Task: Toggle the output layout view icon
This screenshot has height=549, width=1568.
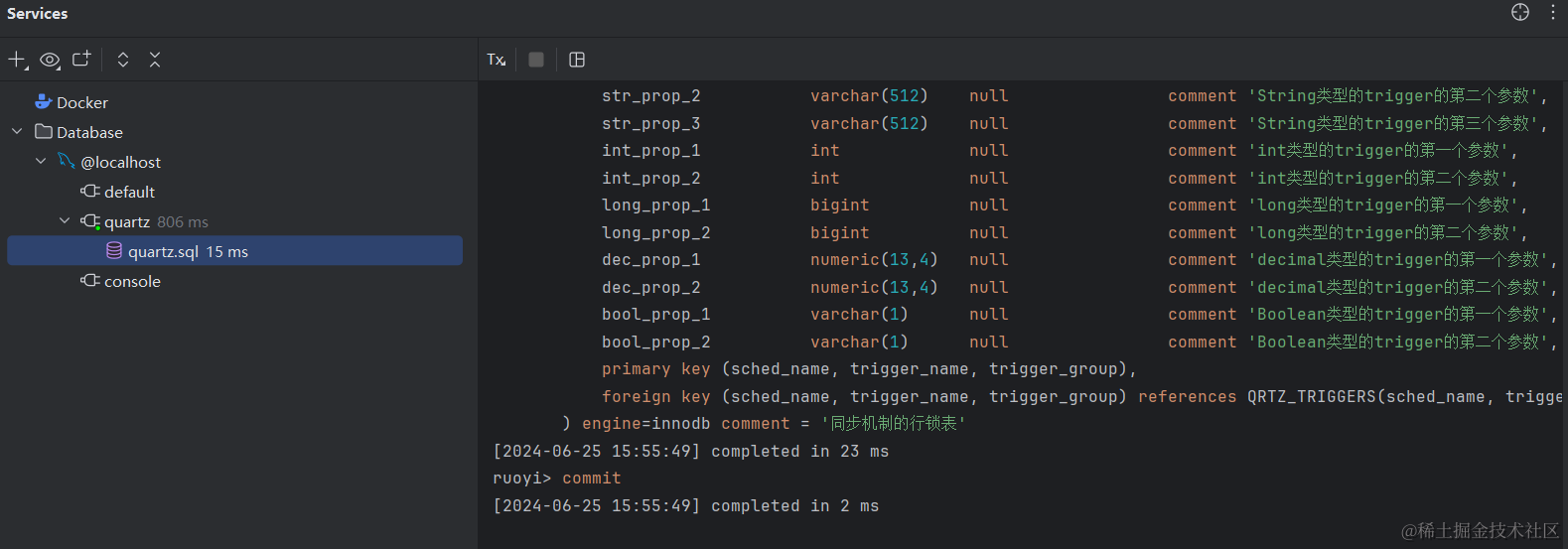Action: coord(577,60)
